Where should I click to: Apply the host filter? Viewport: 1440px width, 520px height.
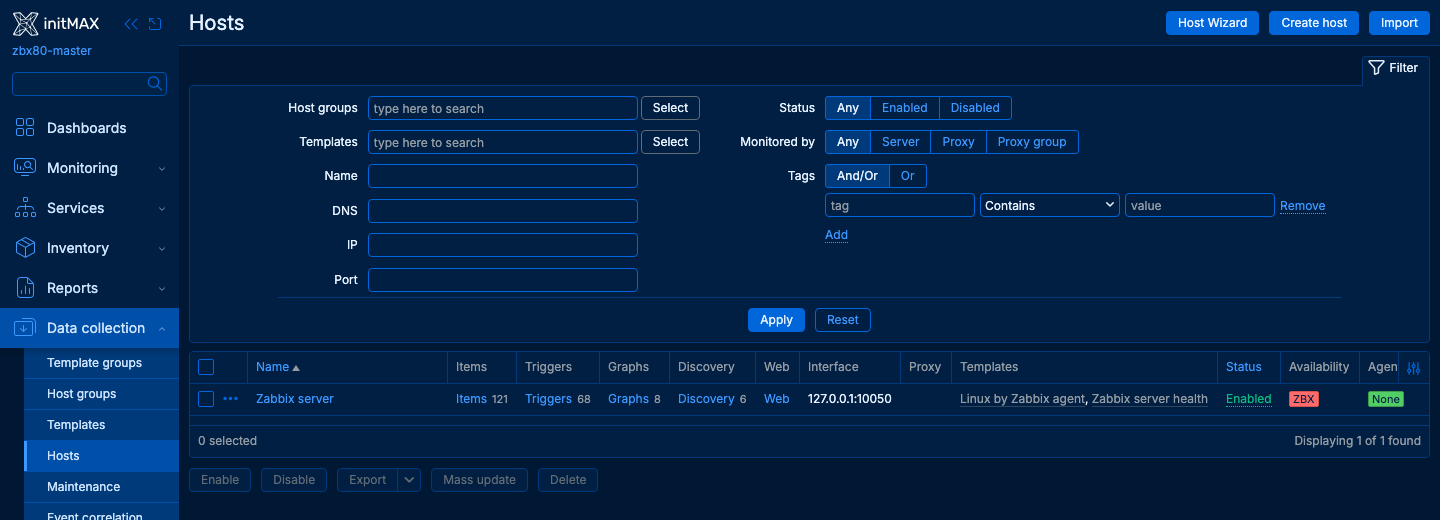tap(776, 320)
